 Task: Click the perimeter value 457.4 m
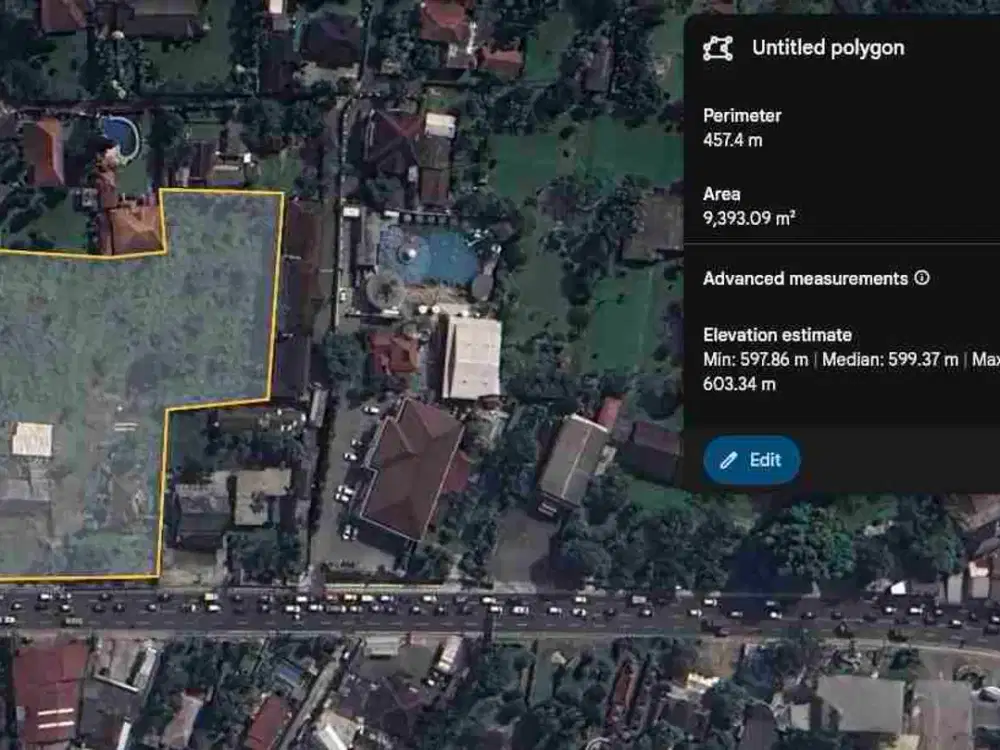click(732, 140)
